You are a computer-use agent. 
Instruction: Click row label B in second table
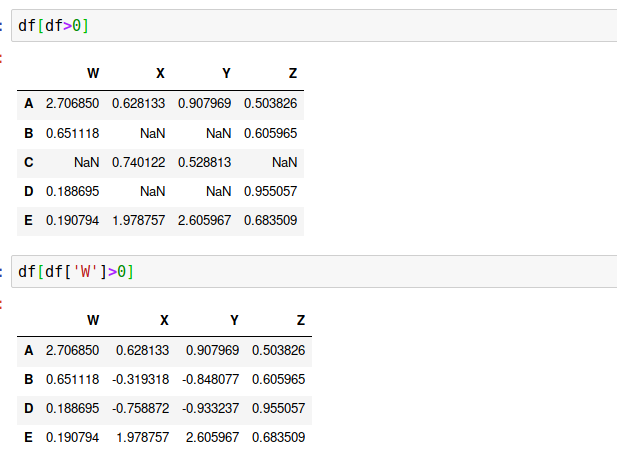tap(28, 379)
